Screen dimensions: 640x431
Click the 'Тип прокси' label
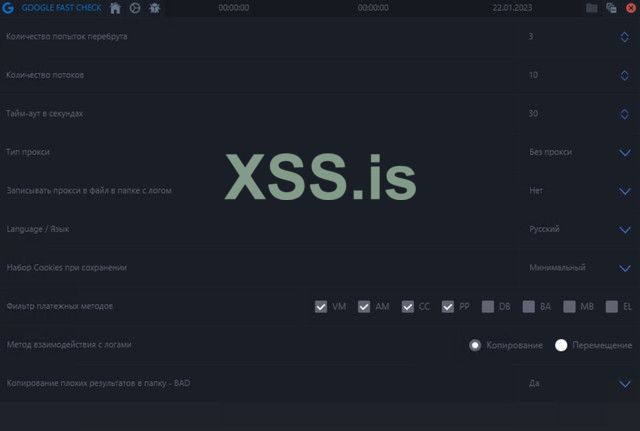pyautogui.click(x=28, y=152)
